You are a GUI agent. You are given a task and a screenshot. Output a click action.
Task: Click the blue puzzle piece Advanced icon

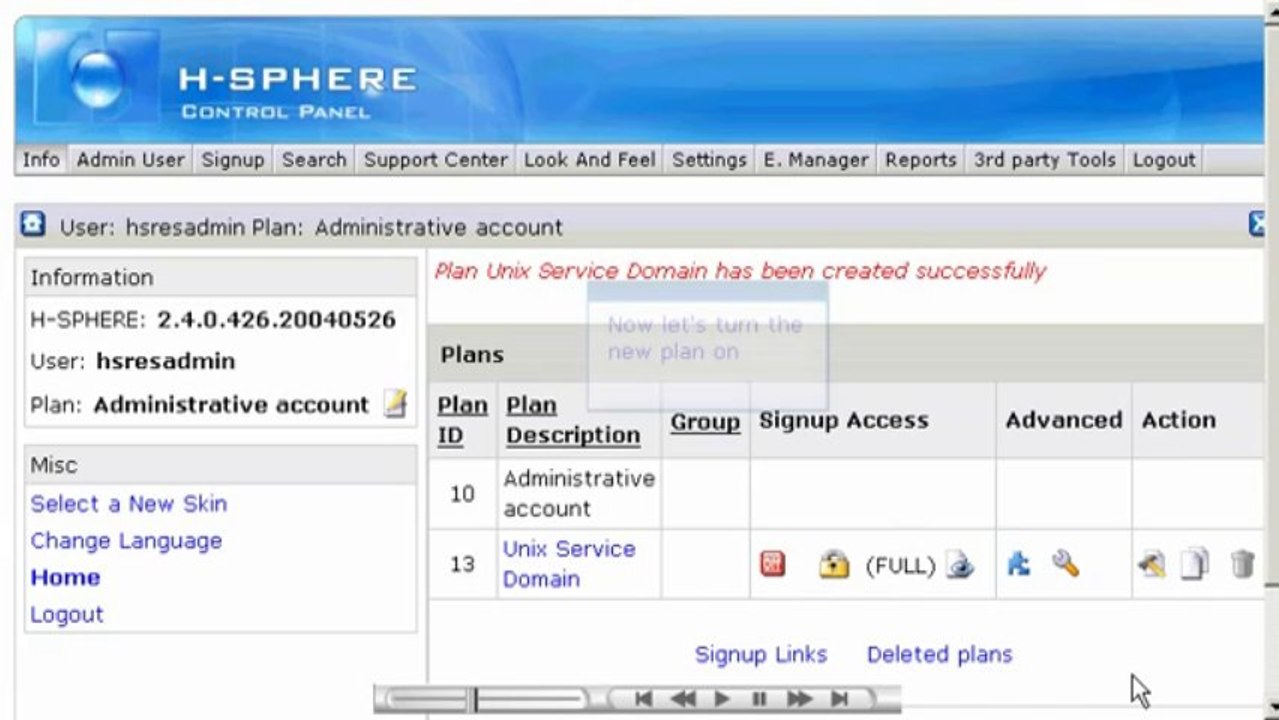click(x=1018, y=564)
